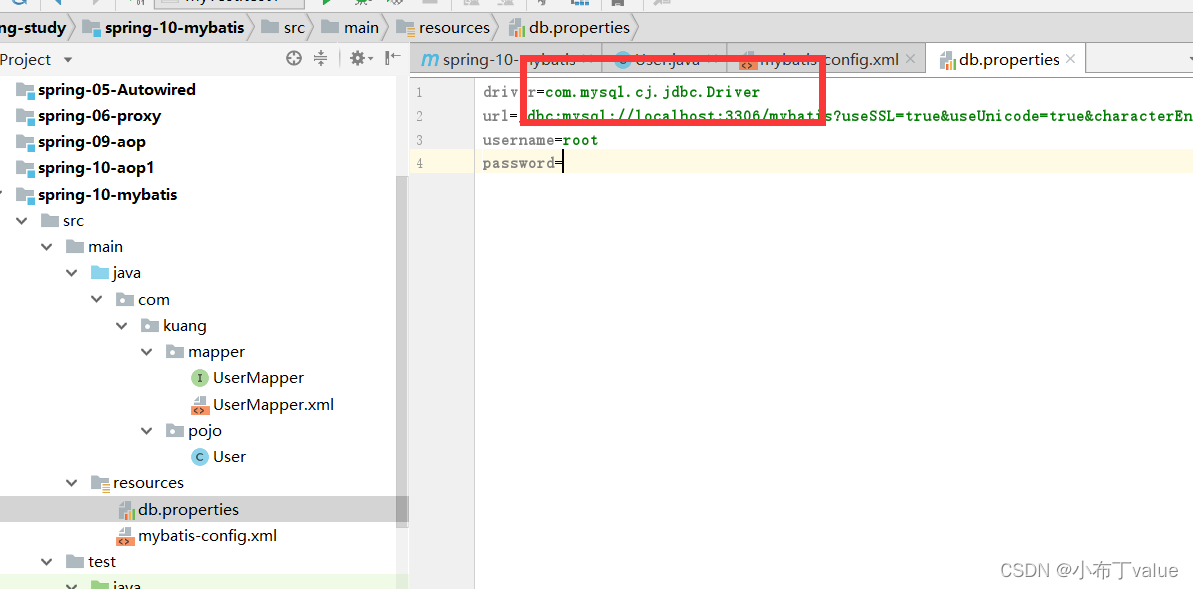Place cursor on 'password=' line
The height and width of the screenshot is (589, 1193).
(522, 163)
